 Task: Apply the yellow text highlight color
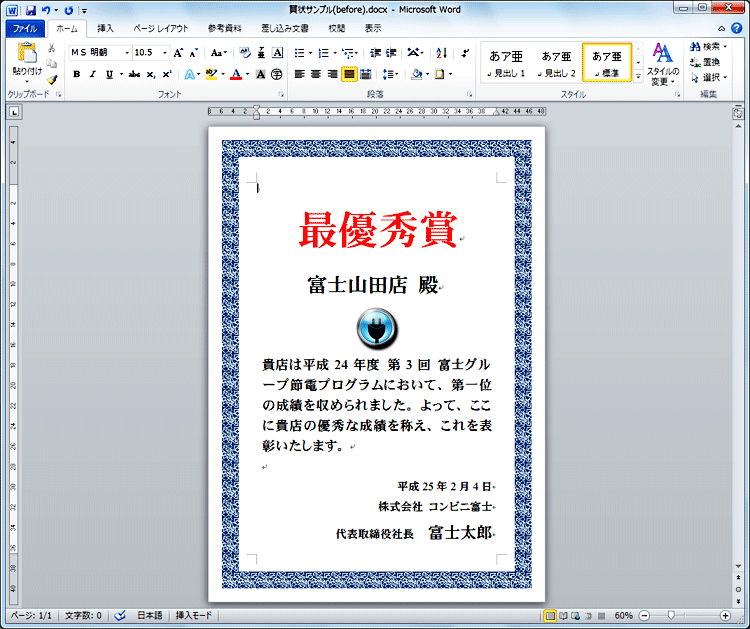click(x=211, y=74)
